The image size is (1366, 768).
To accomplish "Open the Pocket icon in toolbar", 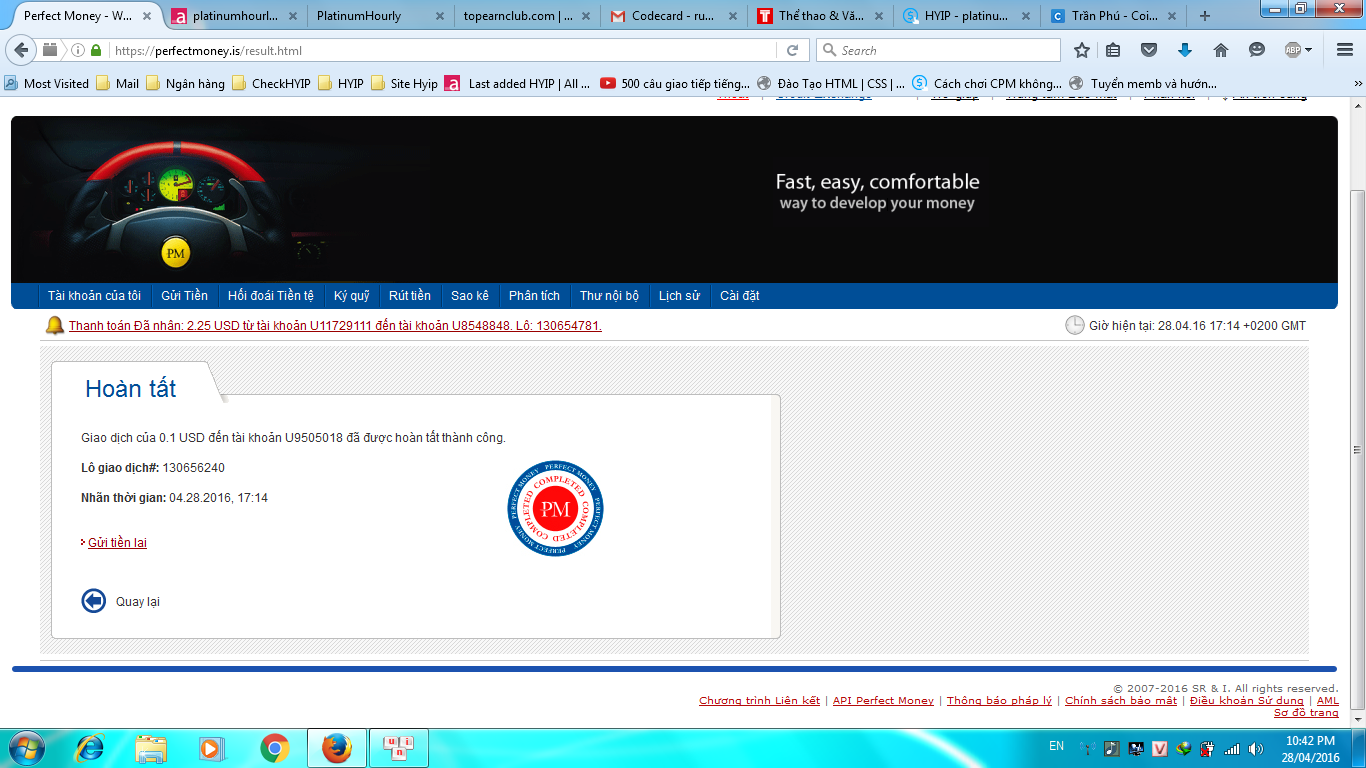I will [1149, 50].
